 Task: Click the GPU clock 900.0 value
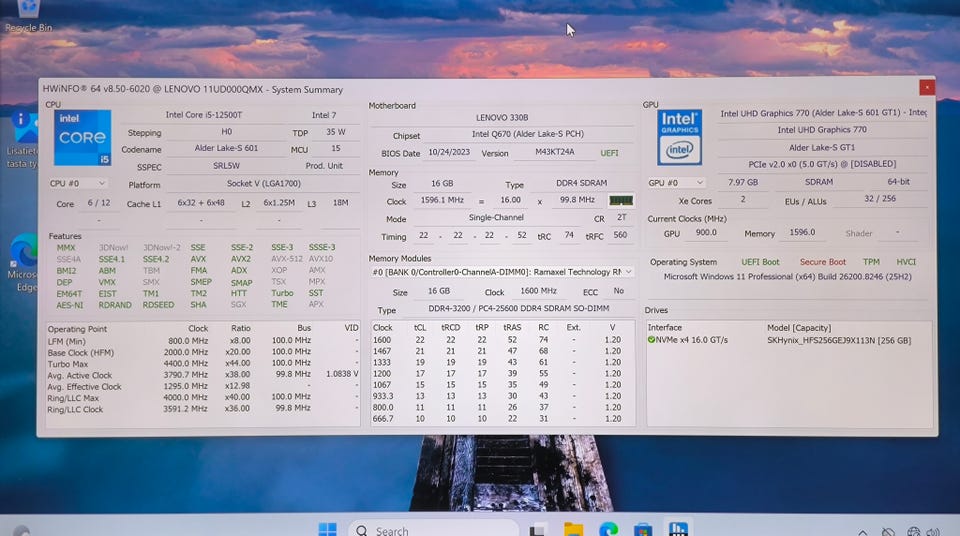706,233
